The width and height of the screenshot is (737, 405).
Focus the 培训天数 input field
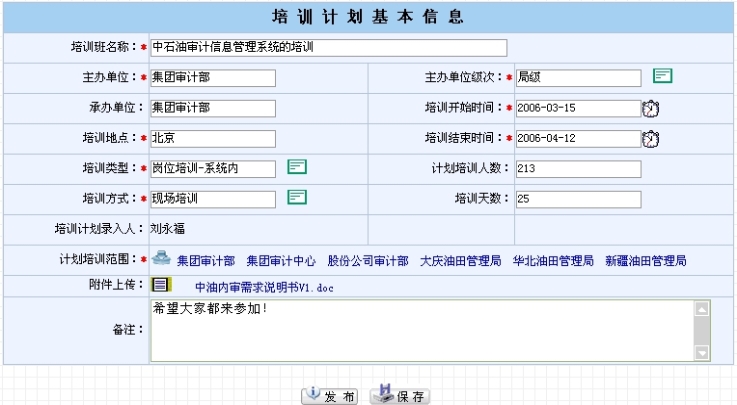coord(578,198)
